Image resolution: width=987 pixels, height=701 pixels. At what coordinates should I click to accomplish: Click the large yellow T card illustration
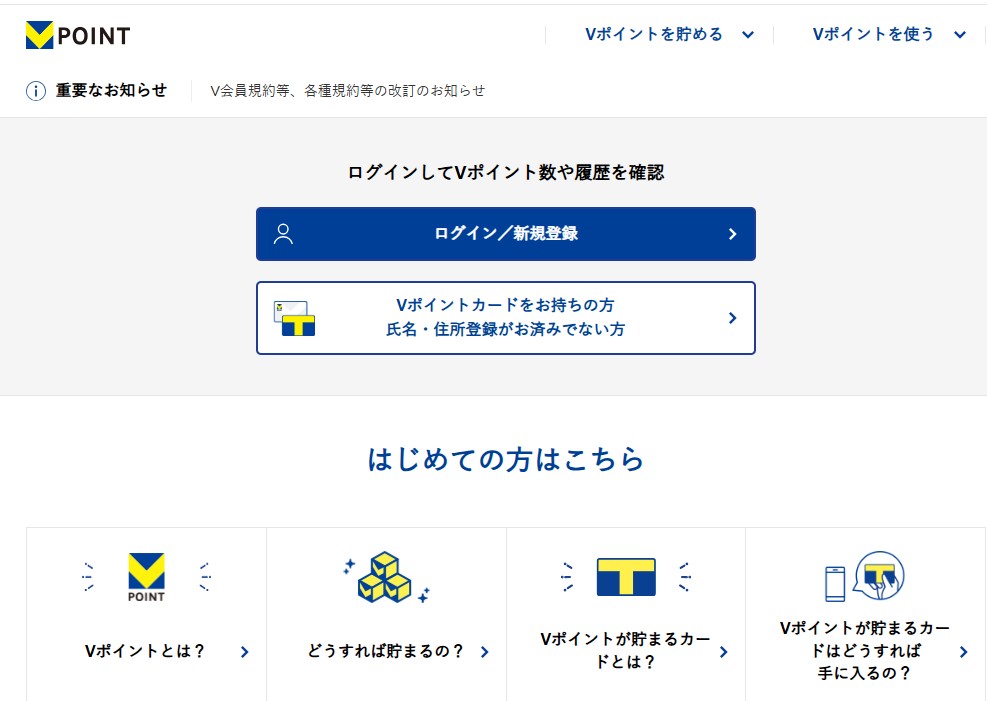click(626, 577)
